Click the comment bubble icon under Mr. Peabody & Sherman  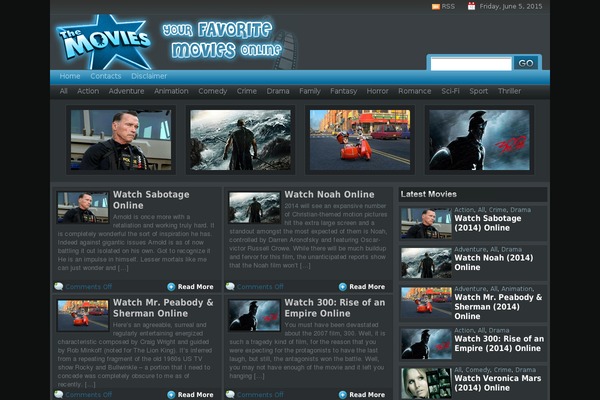pos(59,394)
